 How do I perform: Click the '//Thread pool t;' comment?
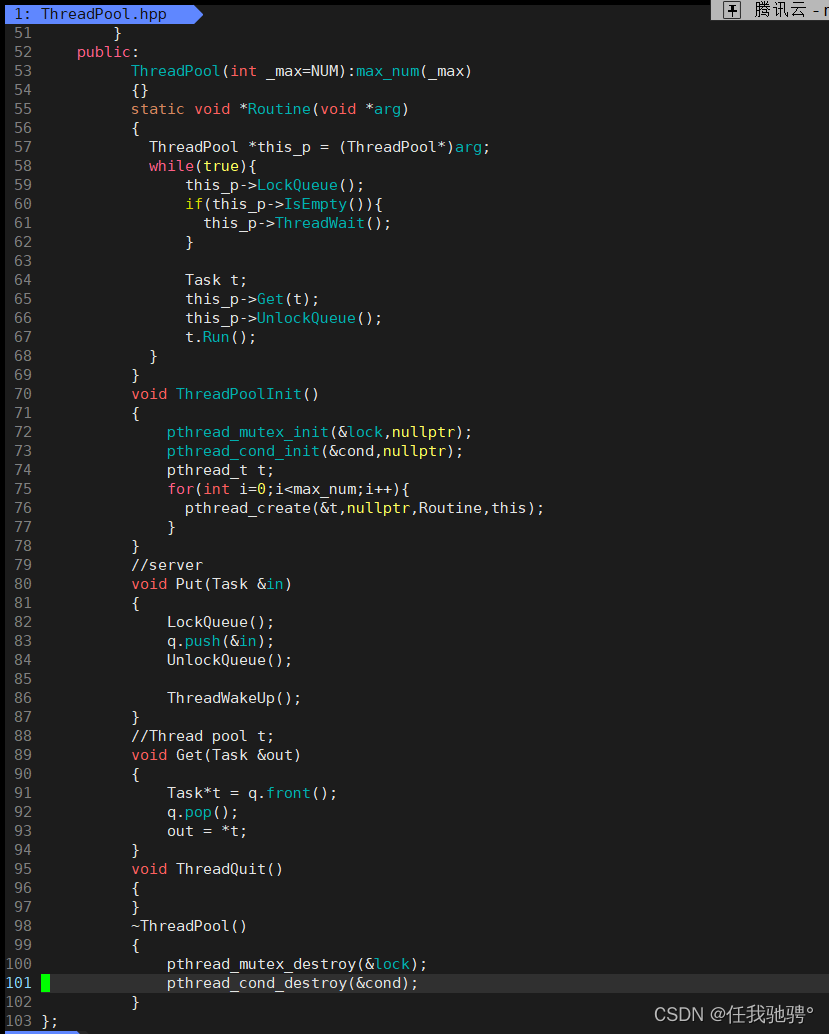click(202, 736)
